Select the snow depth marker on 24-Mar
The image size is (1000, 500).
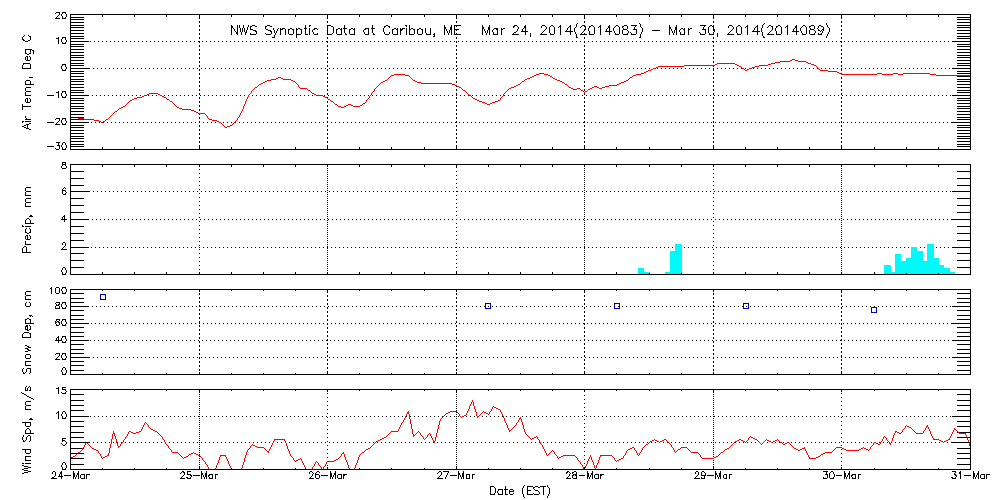pos(103,297)
